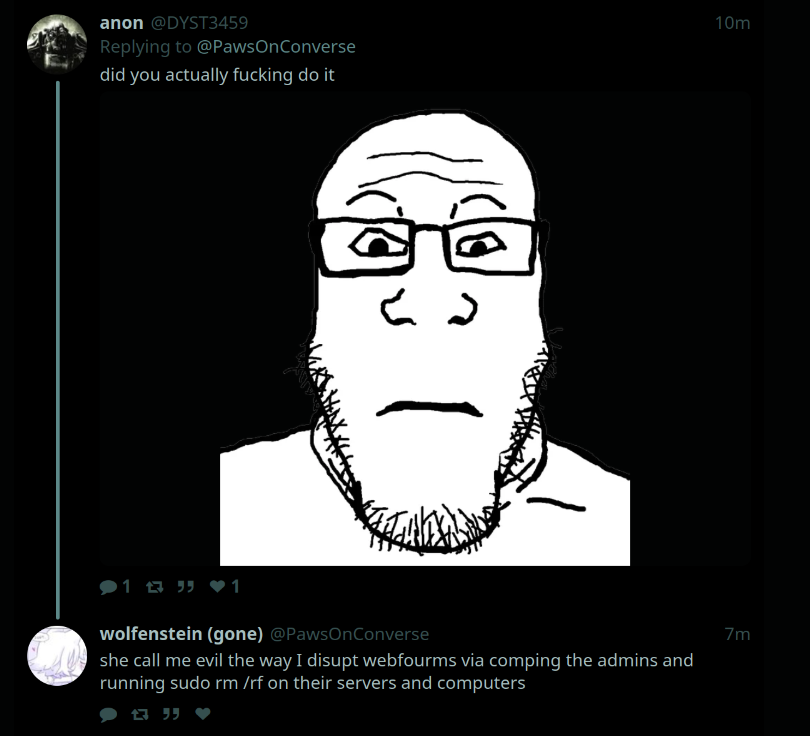810x736 pixels.
Task: Open the @DYST3459 handle link
Action: 199,23
